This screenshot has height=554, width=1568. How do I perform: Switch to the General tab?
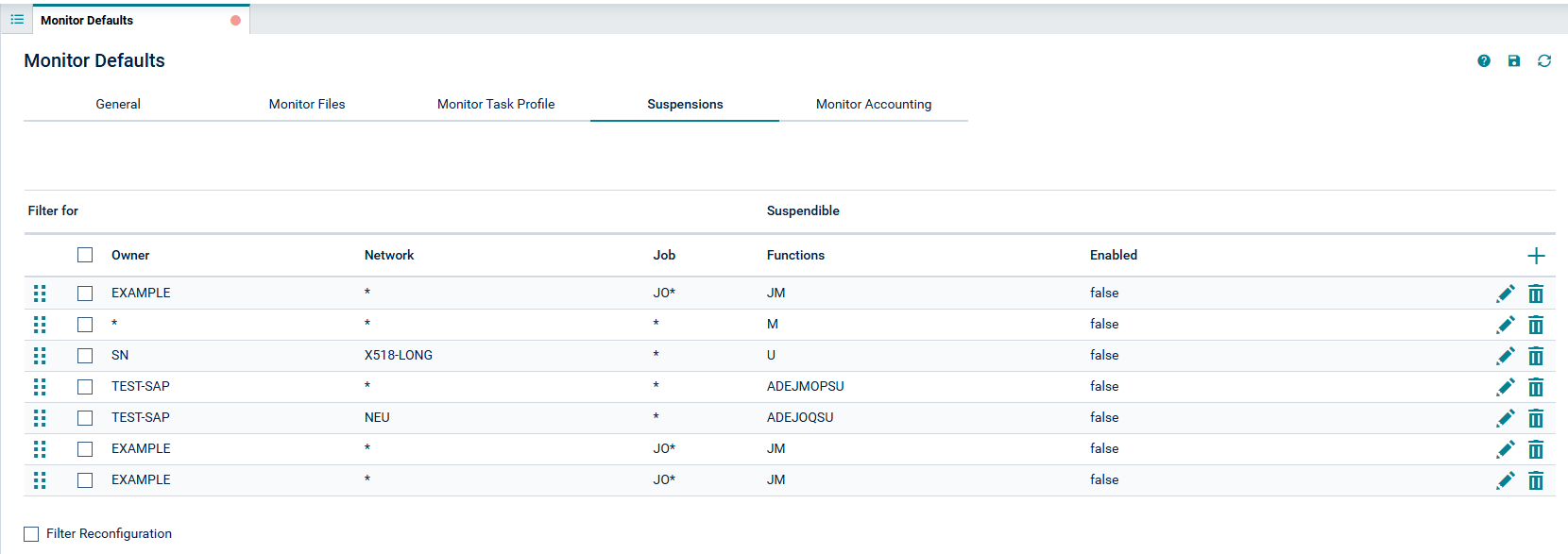point(118,104)
